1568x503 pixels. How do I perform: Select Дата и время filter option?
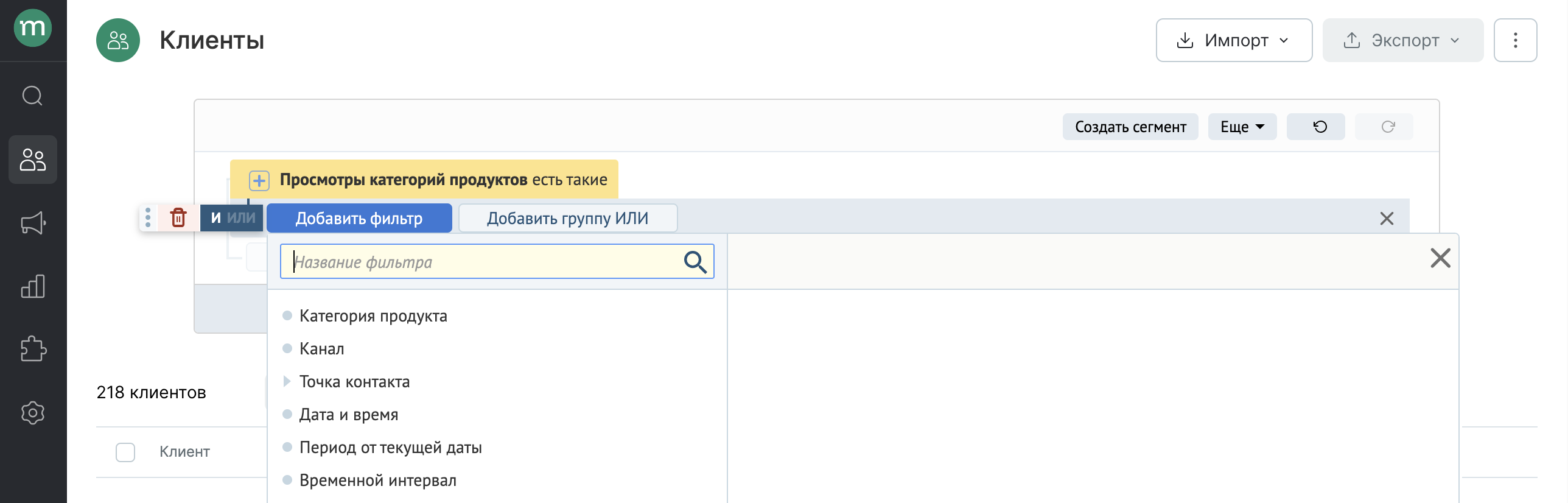coord(349,414)
